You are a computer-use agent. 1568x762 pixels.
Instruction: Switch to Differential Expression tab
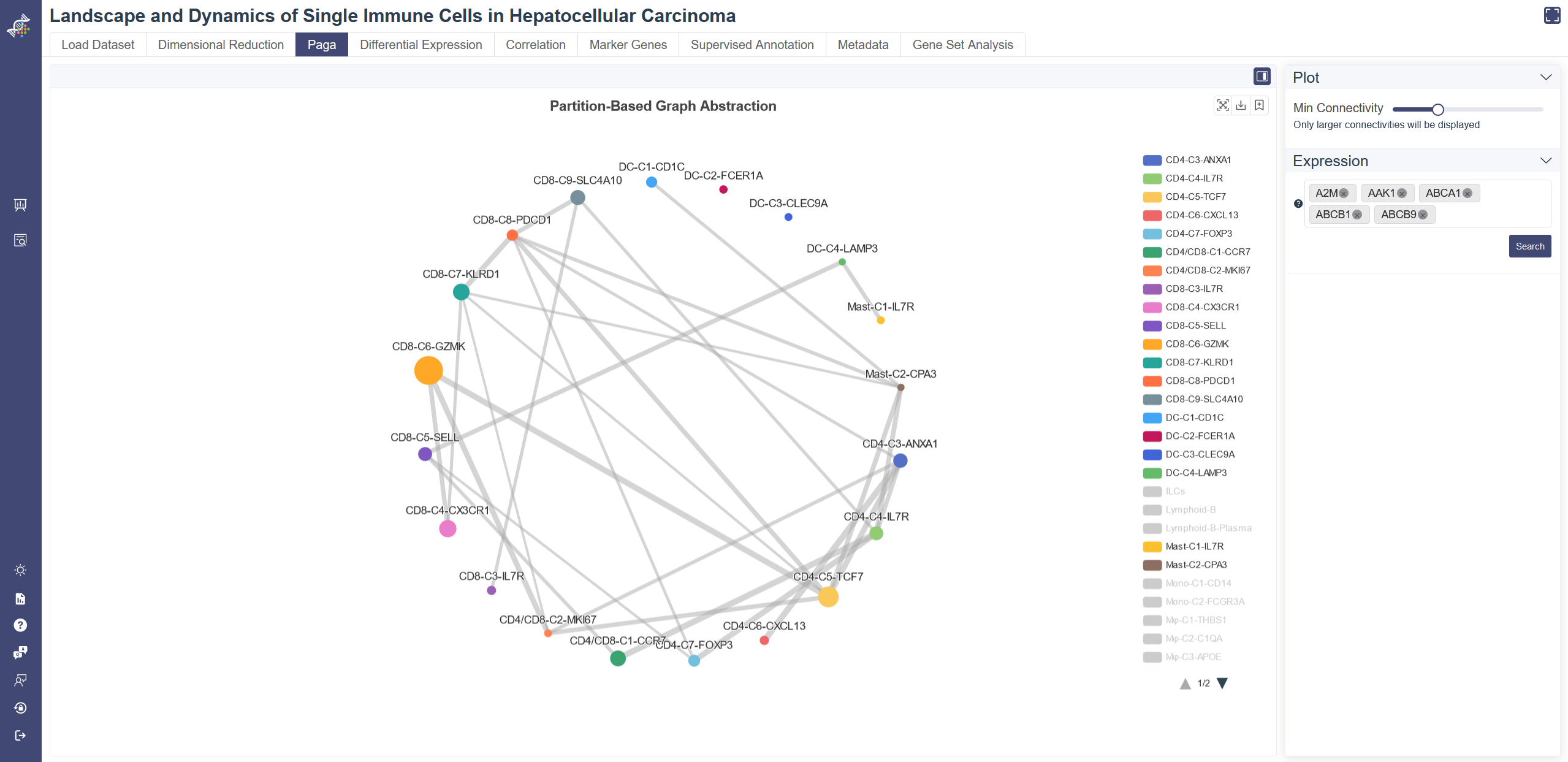click(421, 45)
